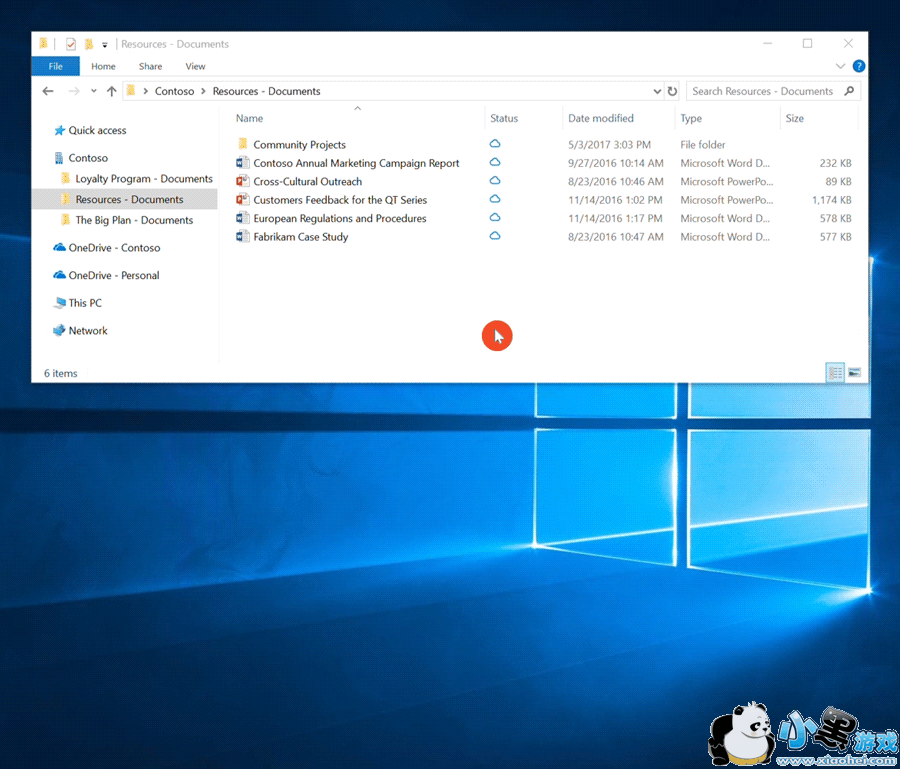The image size is (900, 769).
Task: Switch to Large icons view in the status bar
Action: pyautogui.click(x=855, y=372)
